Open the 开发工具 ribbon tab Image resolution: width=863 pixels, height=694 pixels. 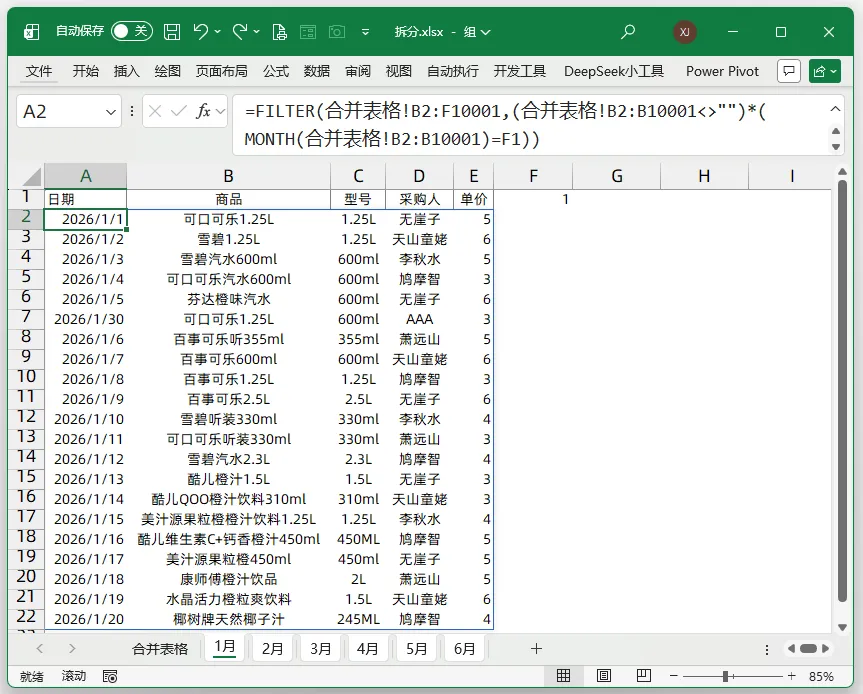[520, 71]
